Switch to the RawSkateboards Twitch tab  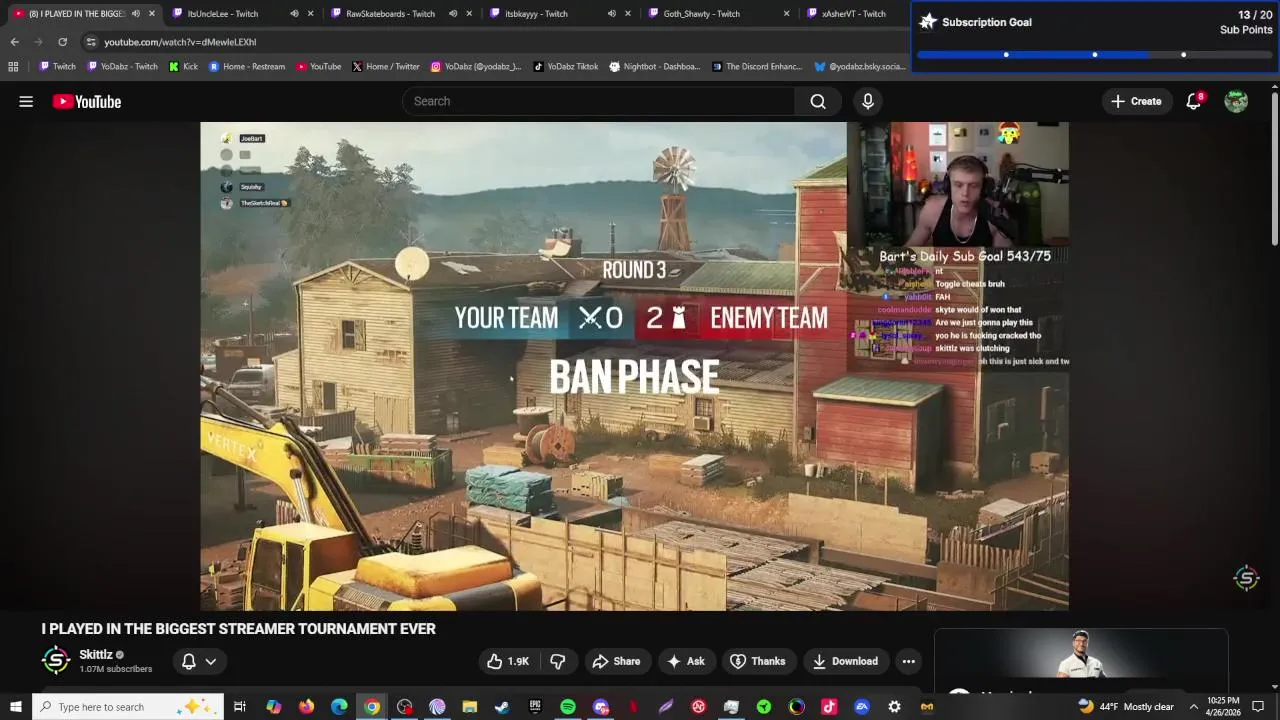(400, 14)
